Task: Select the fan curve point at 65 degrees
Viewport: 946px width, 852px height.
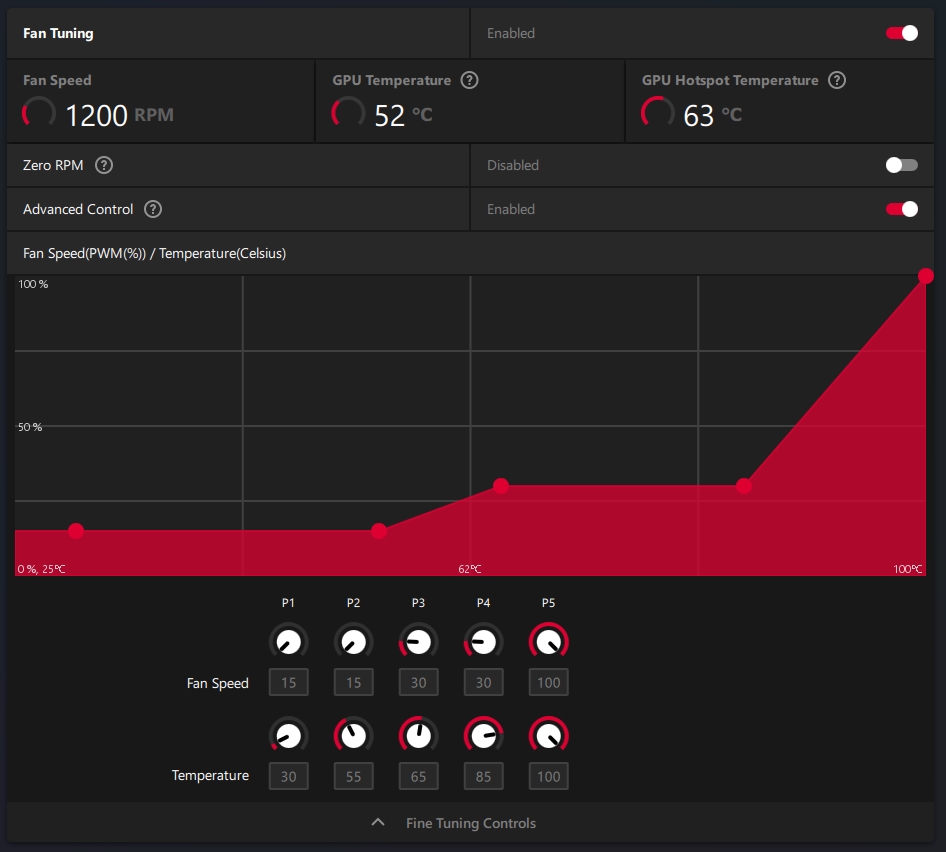Action: click(x=501, y=486)
